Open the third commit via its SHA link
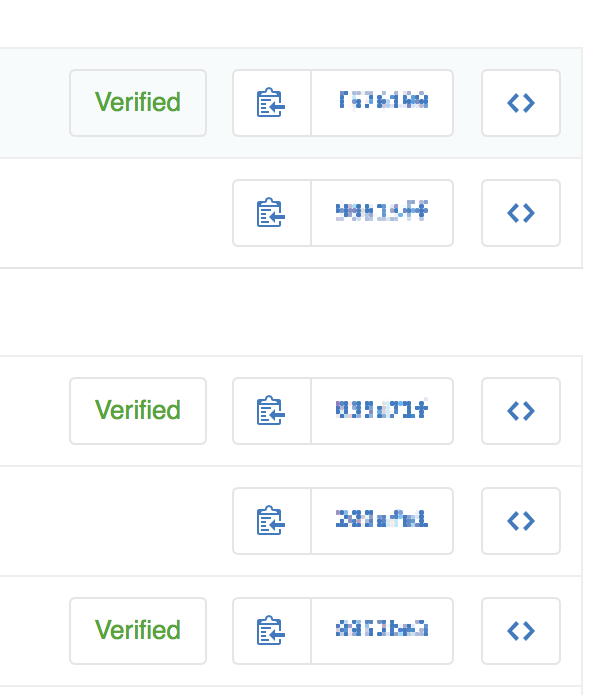Screen dimensions: 594x695 382,411
